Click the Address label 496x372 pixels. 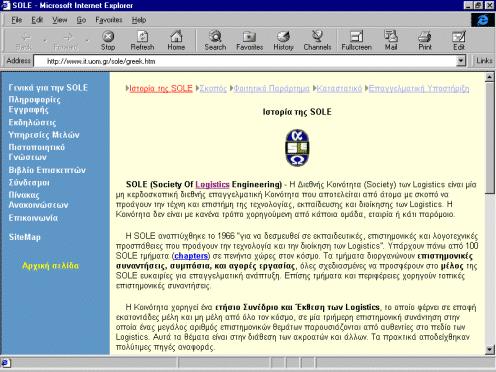19,61
